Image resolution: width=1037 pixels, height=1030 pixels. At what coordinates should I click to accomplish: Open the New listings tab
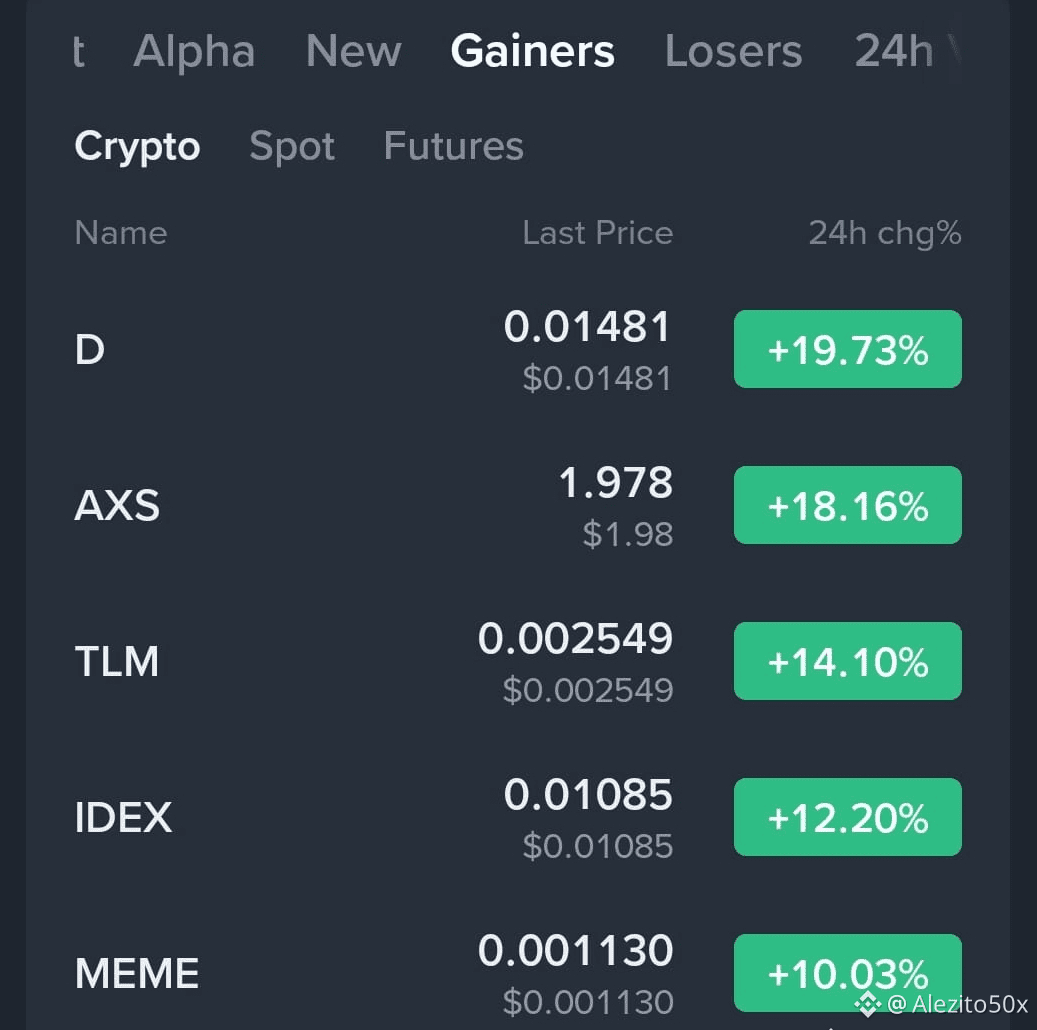point(353,51)
